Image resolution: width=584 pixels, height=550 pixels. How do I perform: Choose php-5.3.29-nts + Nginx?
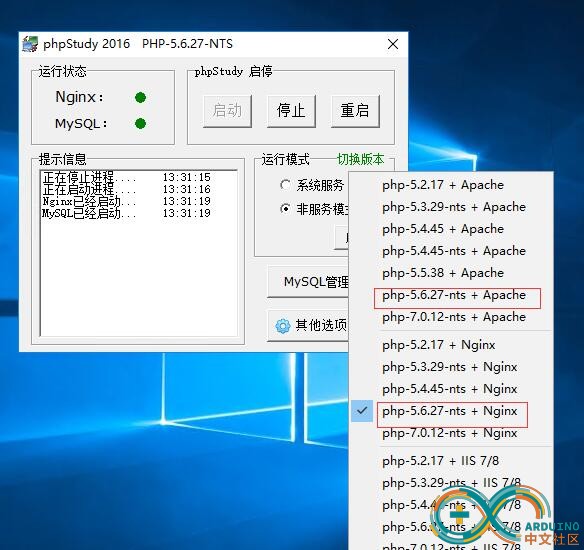(451, 367)
